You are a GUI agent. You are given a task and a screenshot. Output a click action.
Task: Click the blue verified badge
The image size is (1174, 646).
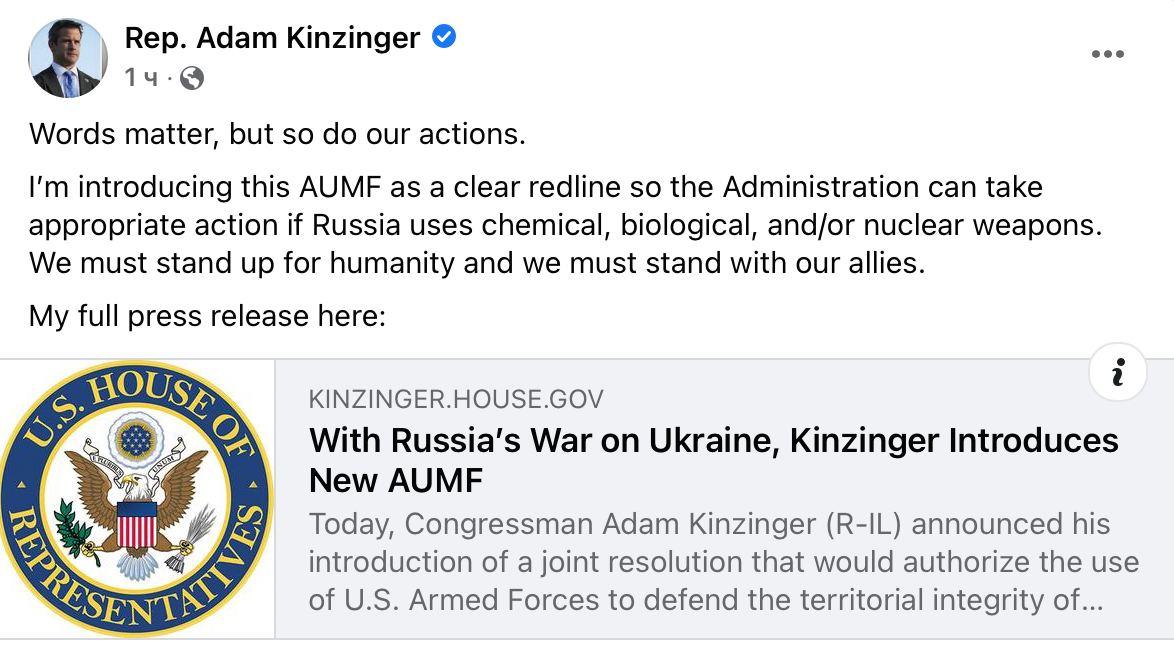[444, 38]
